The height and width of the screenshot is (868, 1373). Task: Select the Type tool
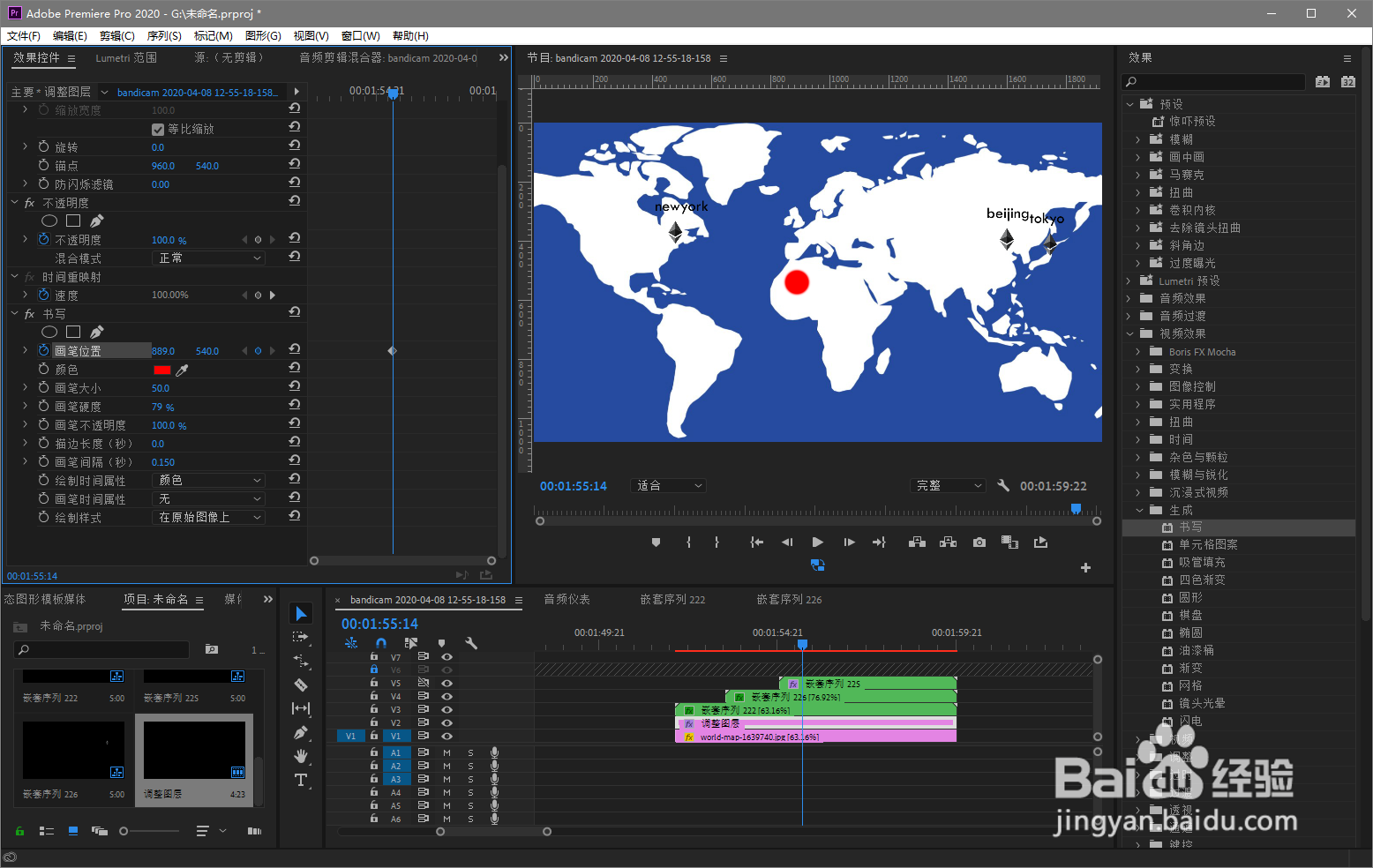301,780
